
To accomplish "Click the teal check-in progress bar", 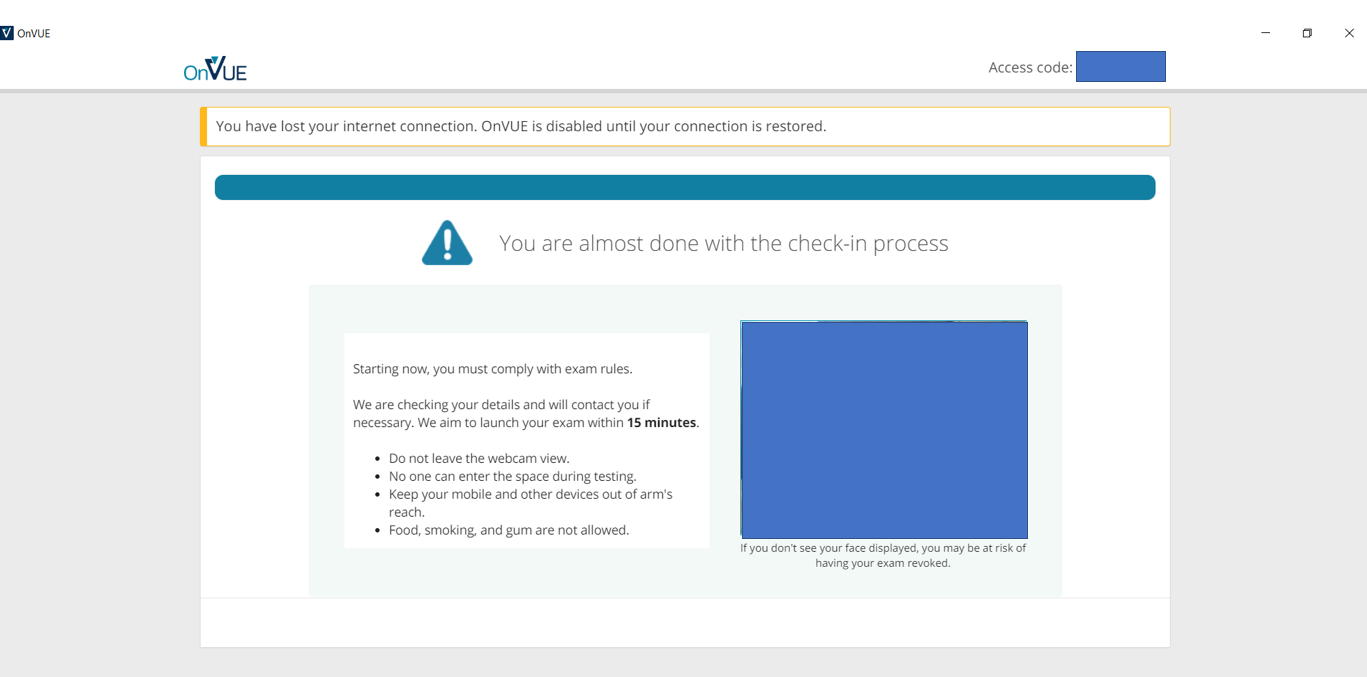I will click(x=685, y=188).
